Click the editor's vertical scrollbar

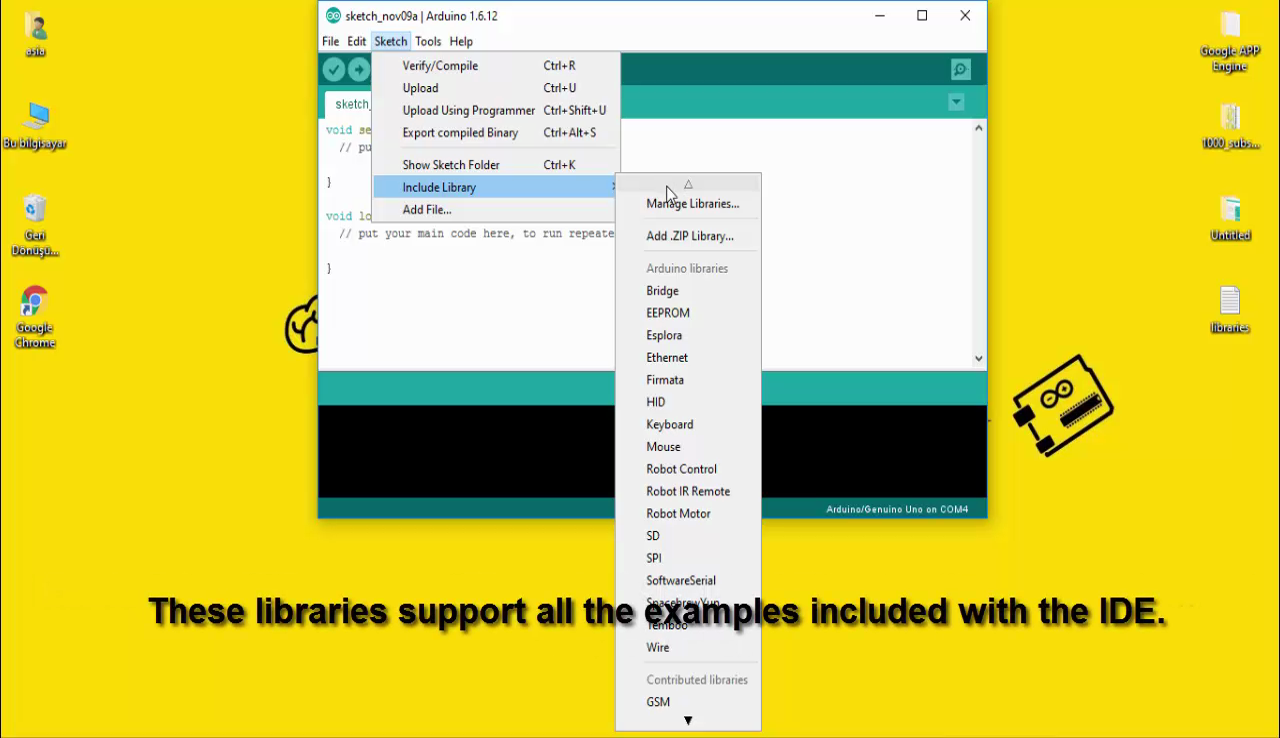click(979, 240)
